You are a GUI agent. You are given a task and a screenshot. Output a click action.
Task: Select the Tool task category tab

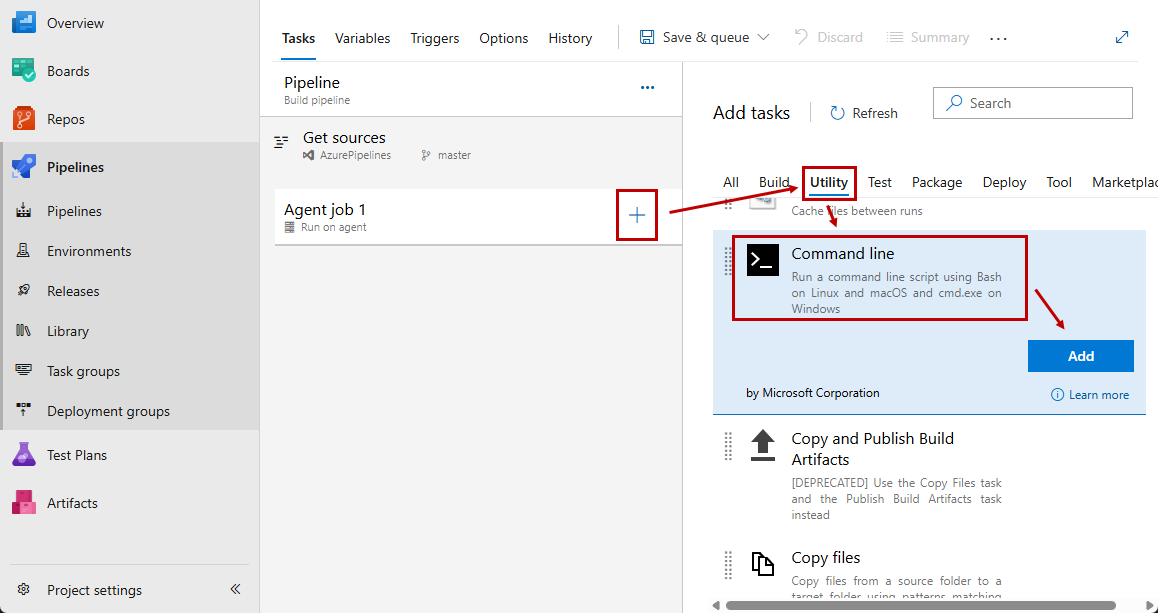click(1059, 182)
